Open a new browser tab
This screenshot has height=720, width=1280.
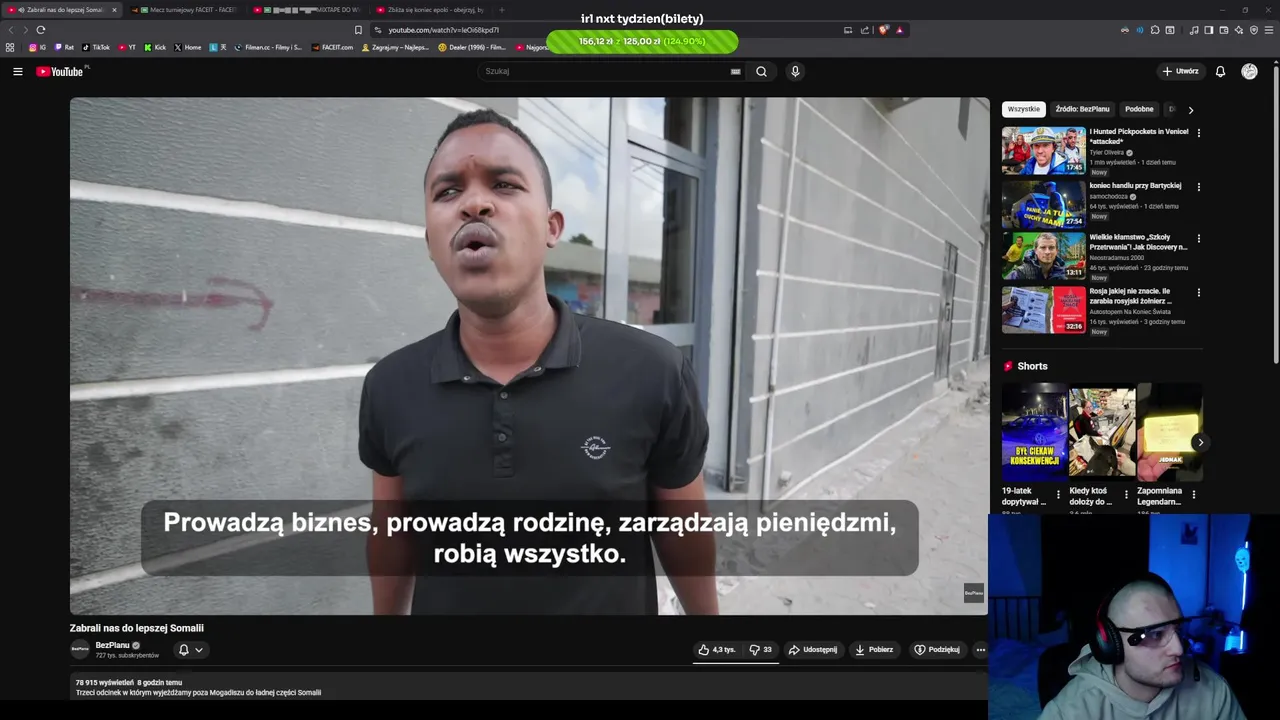coord(501,10)
